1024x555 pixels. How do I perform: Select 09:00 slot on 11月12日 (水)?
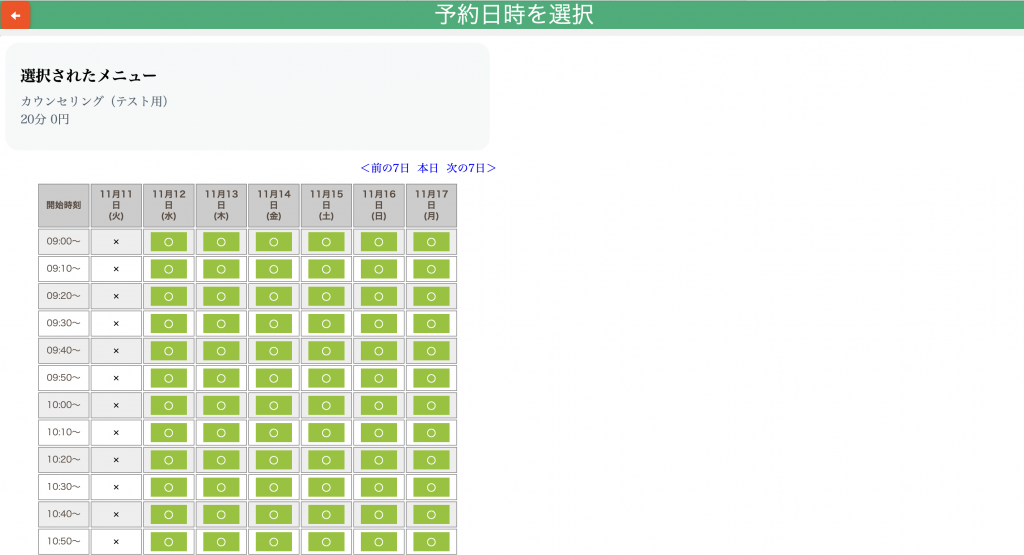tap(168, 242)
